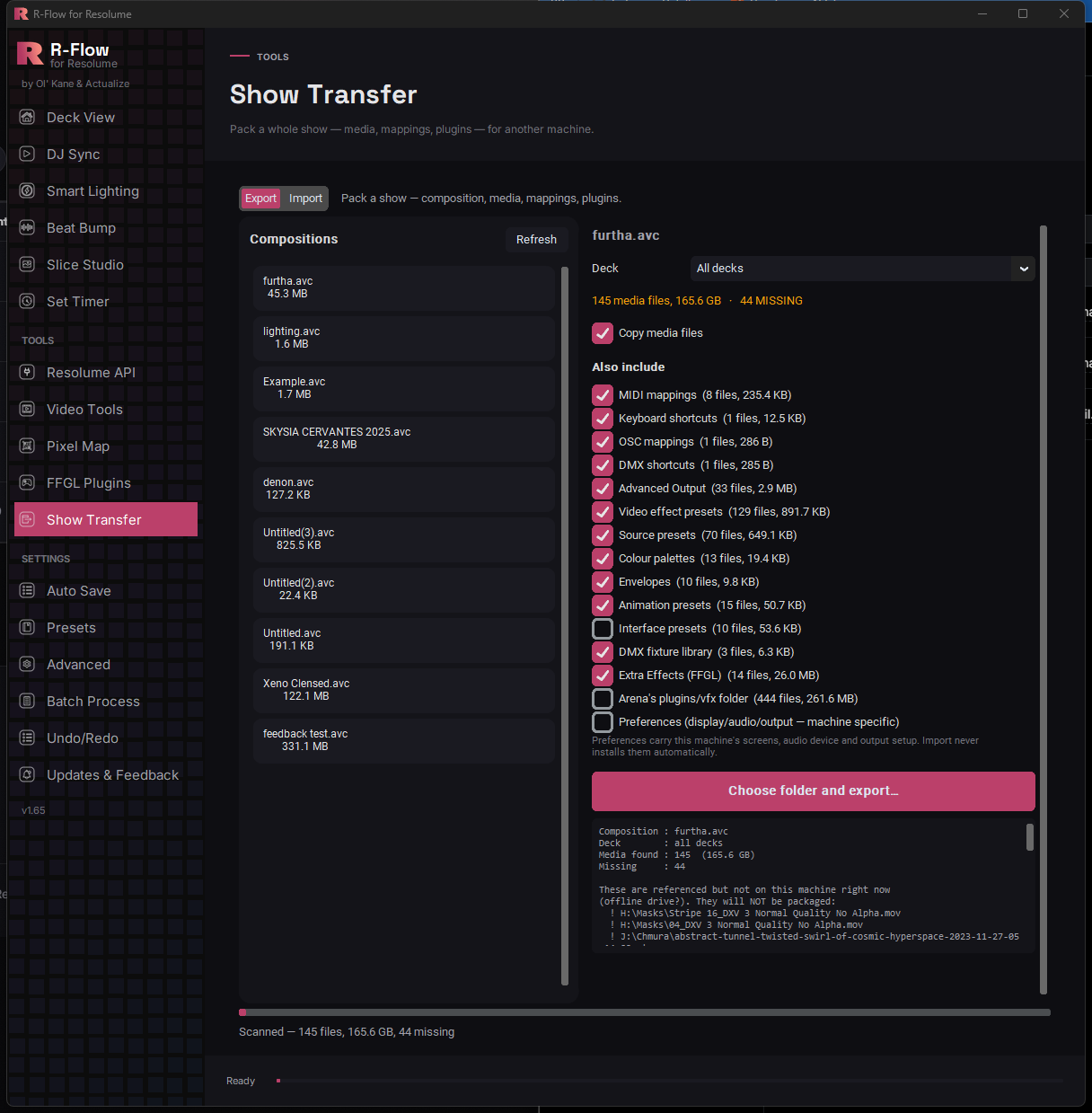Screen dimensions: 1092x1113
Task: Select the feedback test.avc composition
Action: 404,740
